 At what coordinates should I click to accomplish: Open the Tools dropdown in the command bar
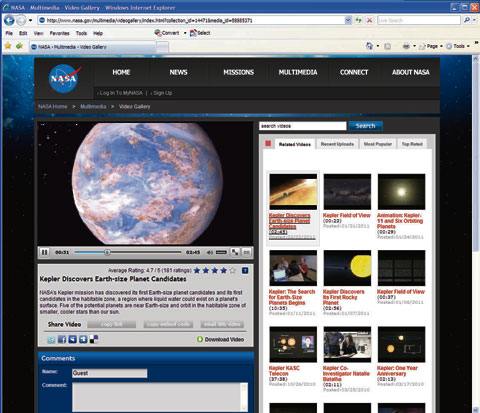pyautogui.click(x=458, y=46)
